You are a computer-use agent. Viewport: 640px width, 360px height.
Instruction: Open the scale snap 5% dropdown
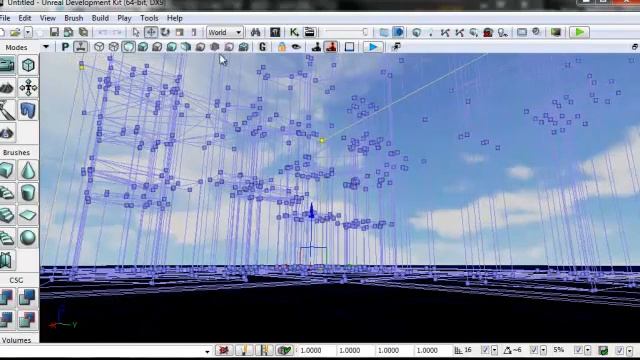coord(588,350)
